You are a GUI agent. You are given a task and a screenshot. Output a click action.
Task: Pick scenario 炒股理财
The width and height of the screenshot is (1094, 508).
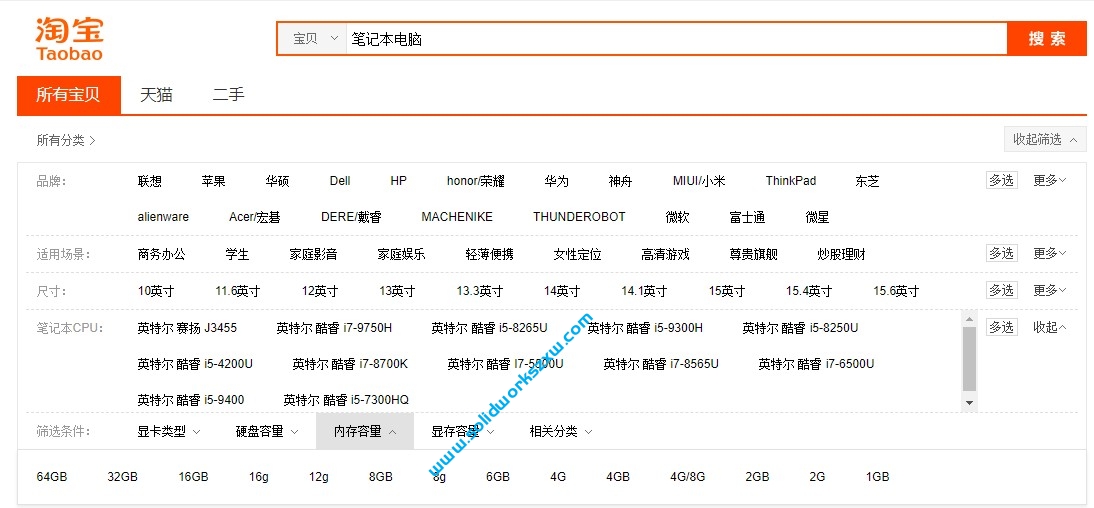(841, 254)
